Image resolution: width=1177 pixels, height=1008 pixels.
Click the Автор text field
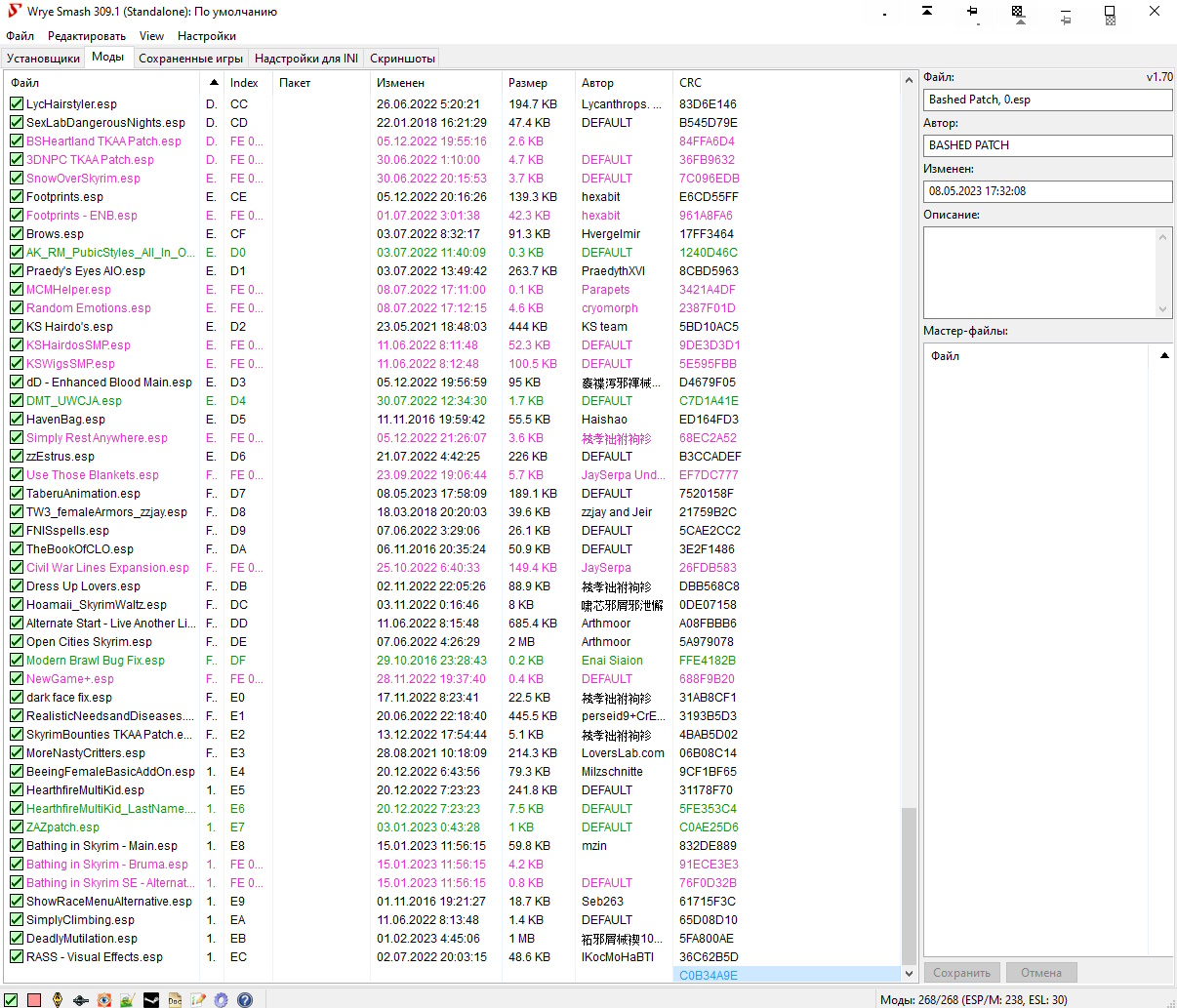(x=1047, y=145)
